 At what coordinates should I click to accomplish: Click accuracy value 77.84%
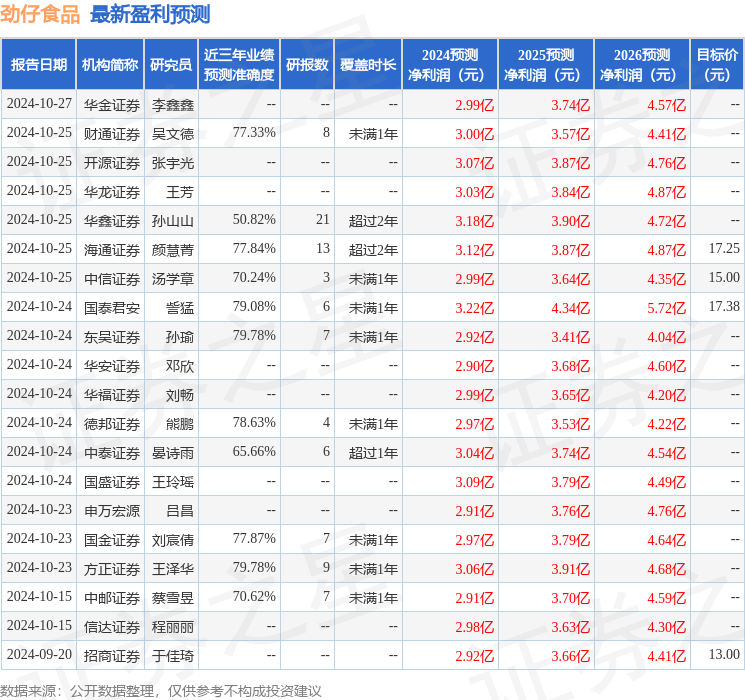pos(254,249)
